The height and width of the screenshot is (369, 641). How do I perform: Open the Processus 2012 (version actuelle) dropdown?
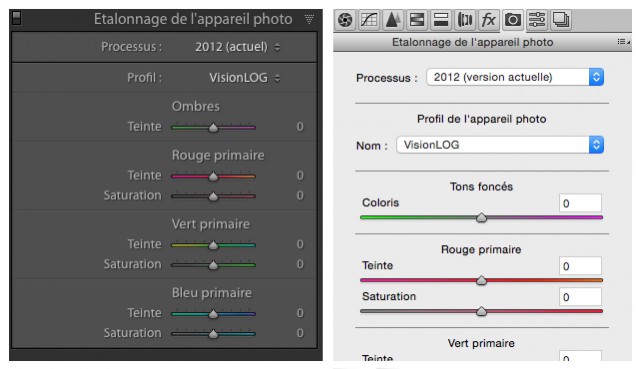515,77
